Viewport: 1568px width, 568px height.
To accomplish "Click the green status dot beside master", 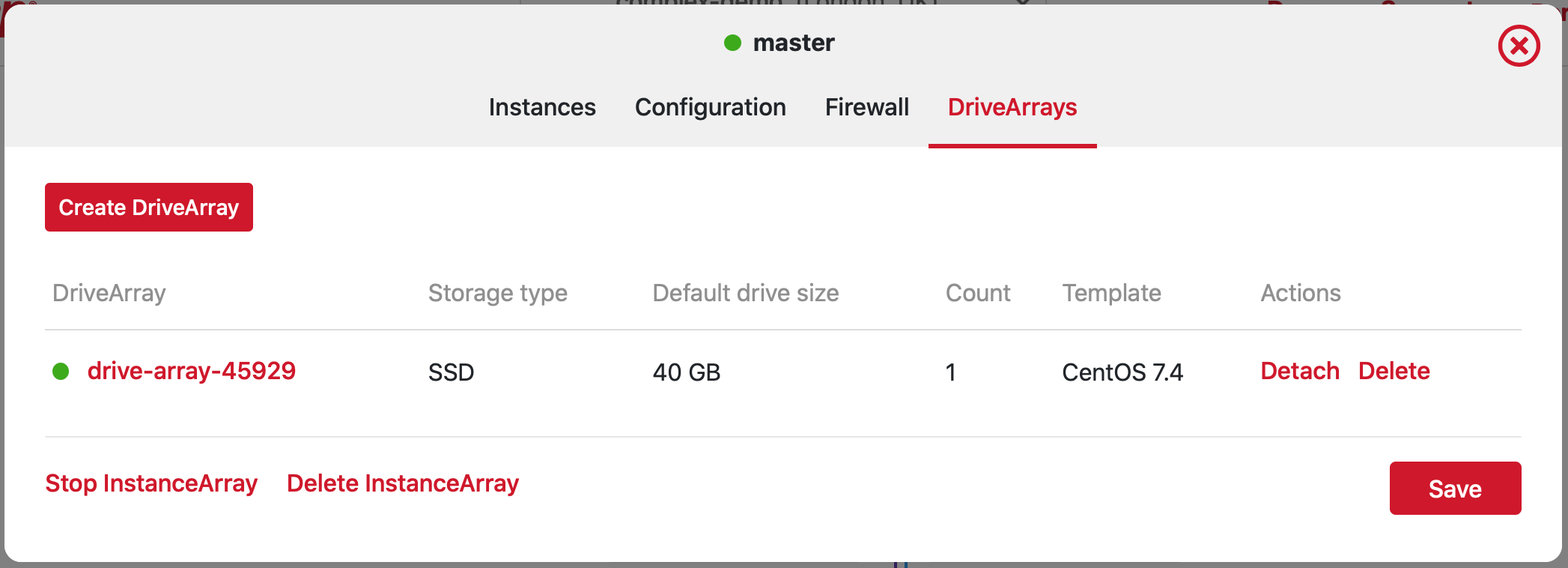I will pos(732,43).
